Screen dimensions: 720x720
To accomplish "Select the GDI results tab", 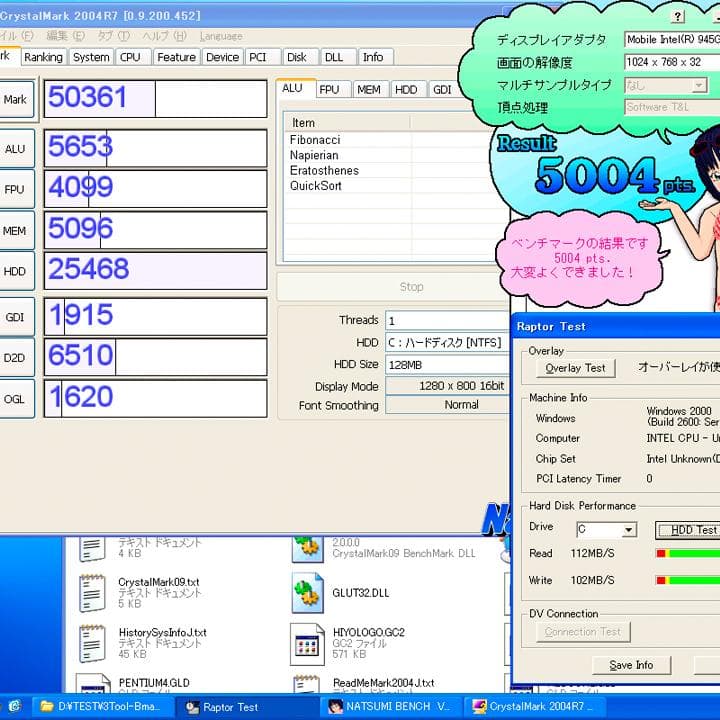I will point(444,90).
